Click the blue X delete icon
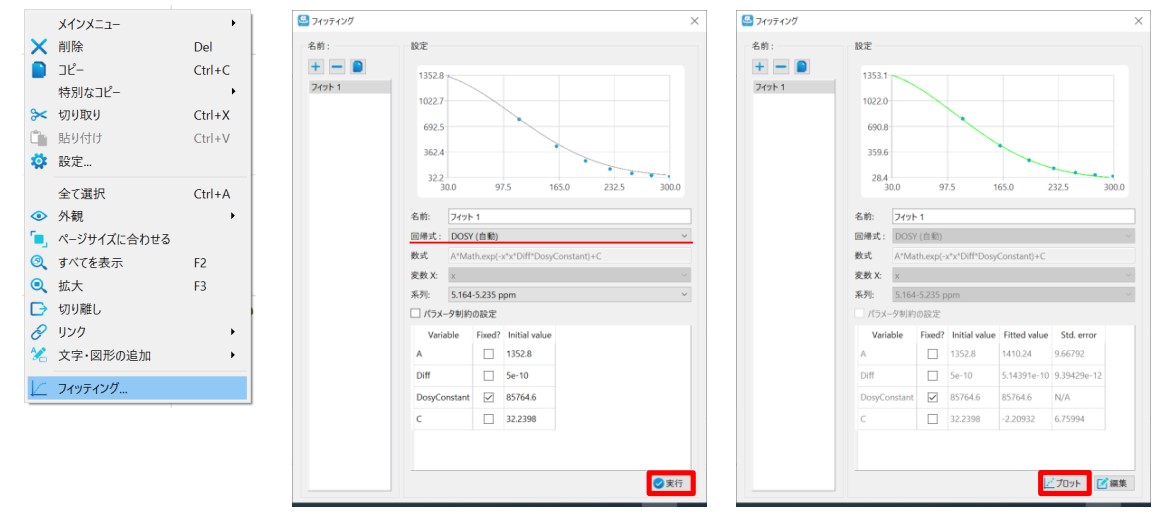 pyautogui.click(x=39, y=46)
